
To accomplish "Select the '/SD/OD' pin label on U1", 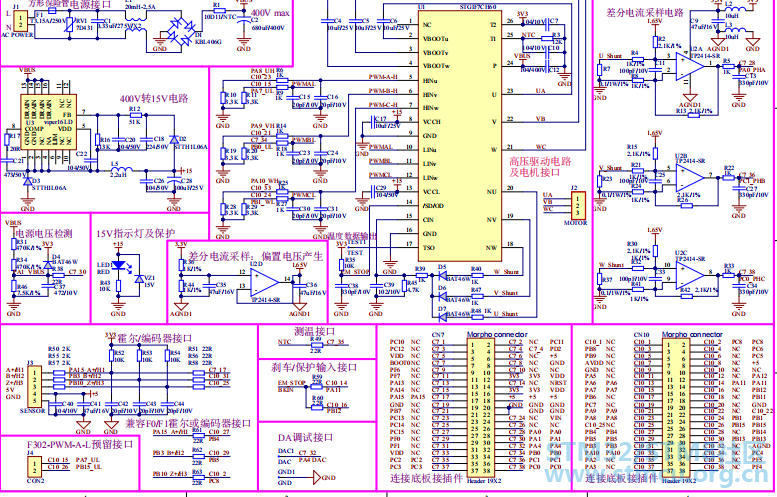I will pyautogui.click(x=433, y=206).
